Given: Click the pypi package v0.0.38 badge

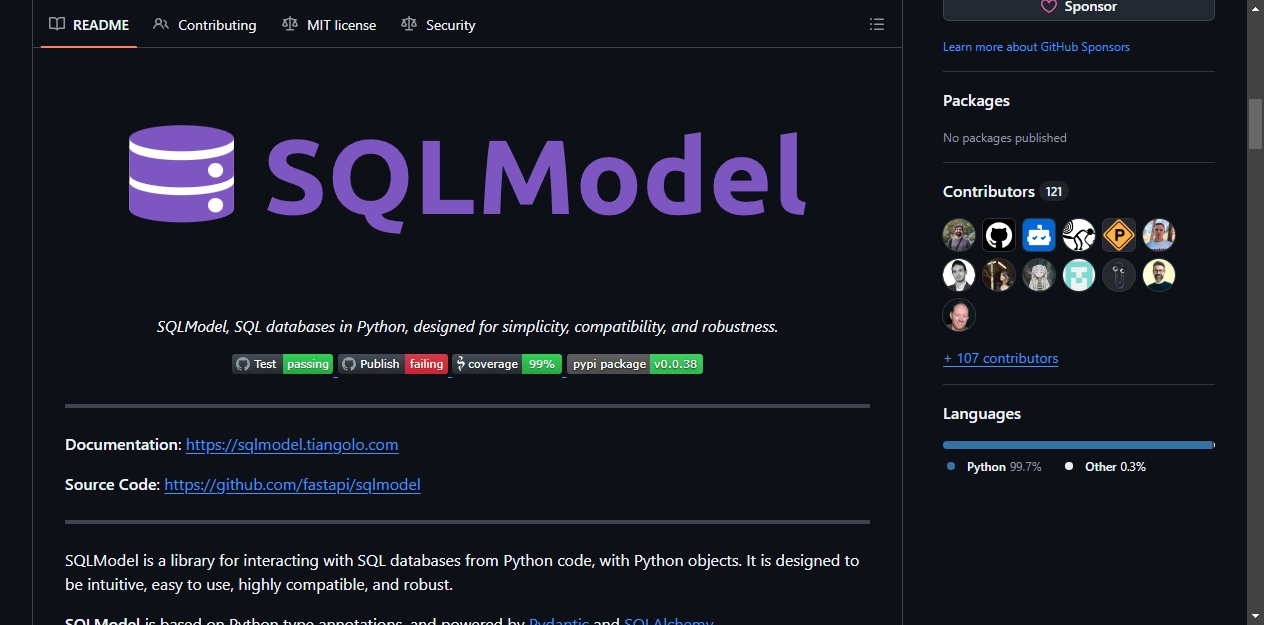Looking at the screenshot, I should point(635,364).
